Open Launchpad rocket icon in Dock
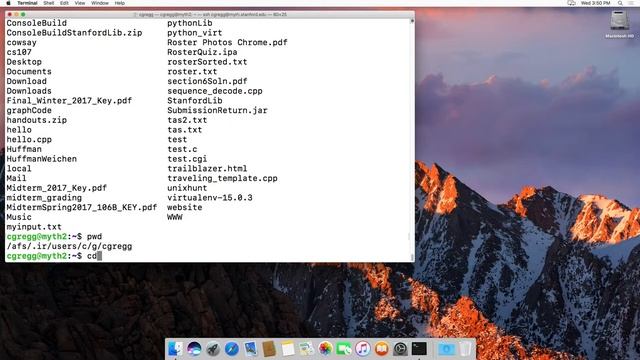The width and height of the screenshot is (640, 360). pos(213,349)
